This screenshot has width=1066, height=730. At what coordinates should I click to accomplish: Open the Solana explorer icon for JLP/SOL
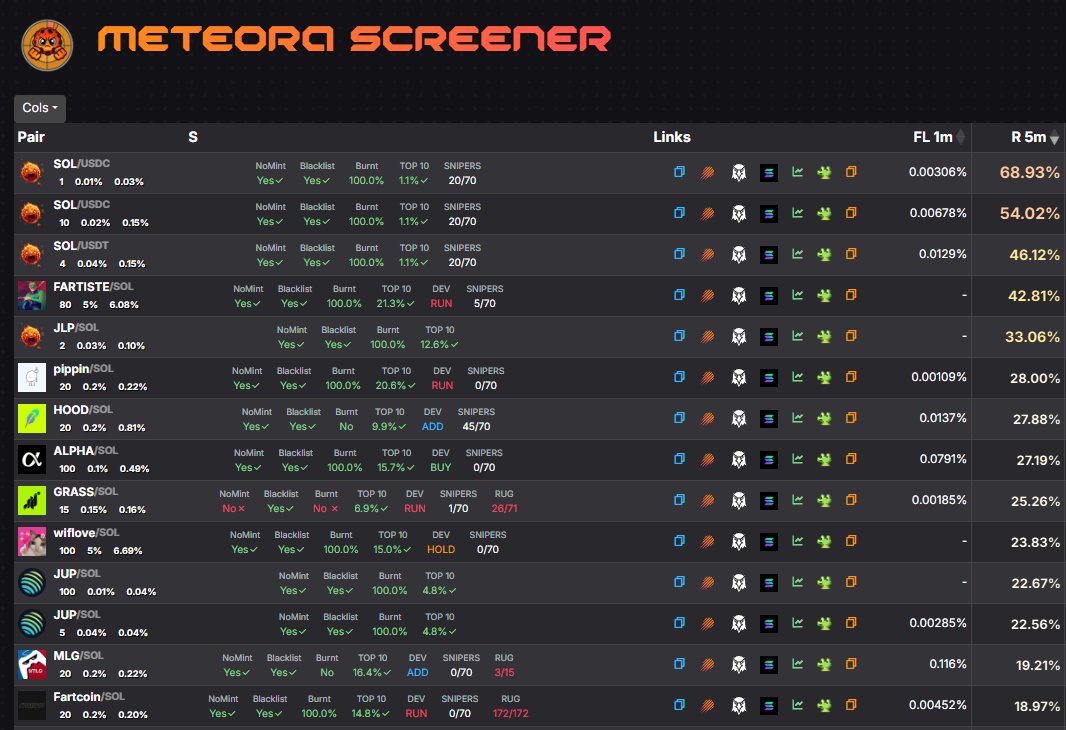(x=768, y=336)
